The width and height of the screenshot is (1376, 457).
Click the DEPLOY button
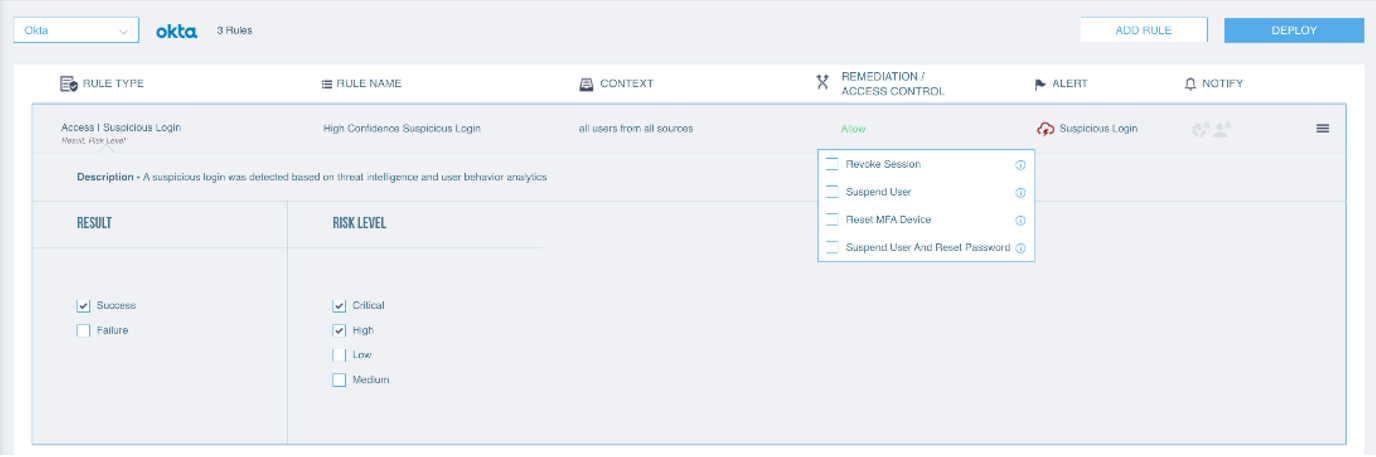1294,31
